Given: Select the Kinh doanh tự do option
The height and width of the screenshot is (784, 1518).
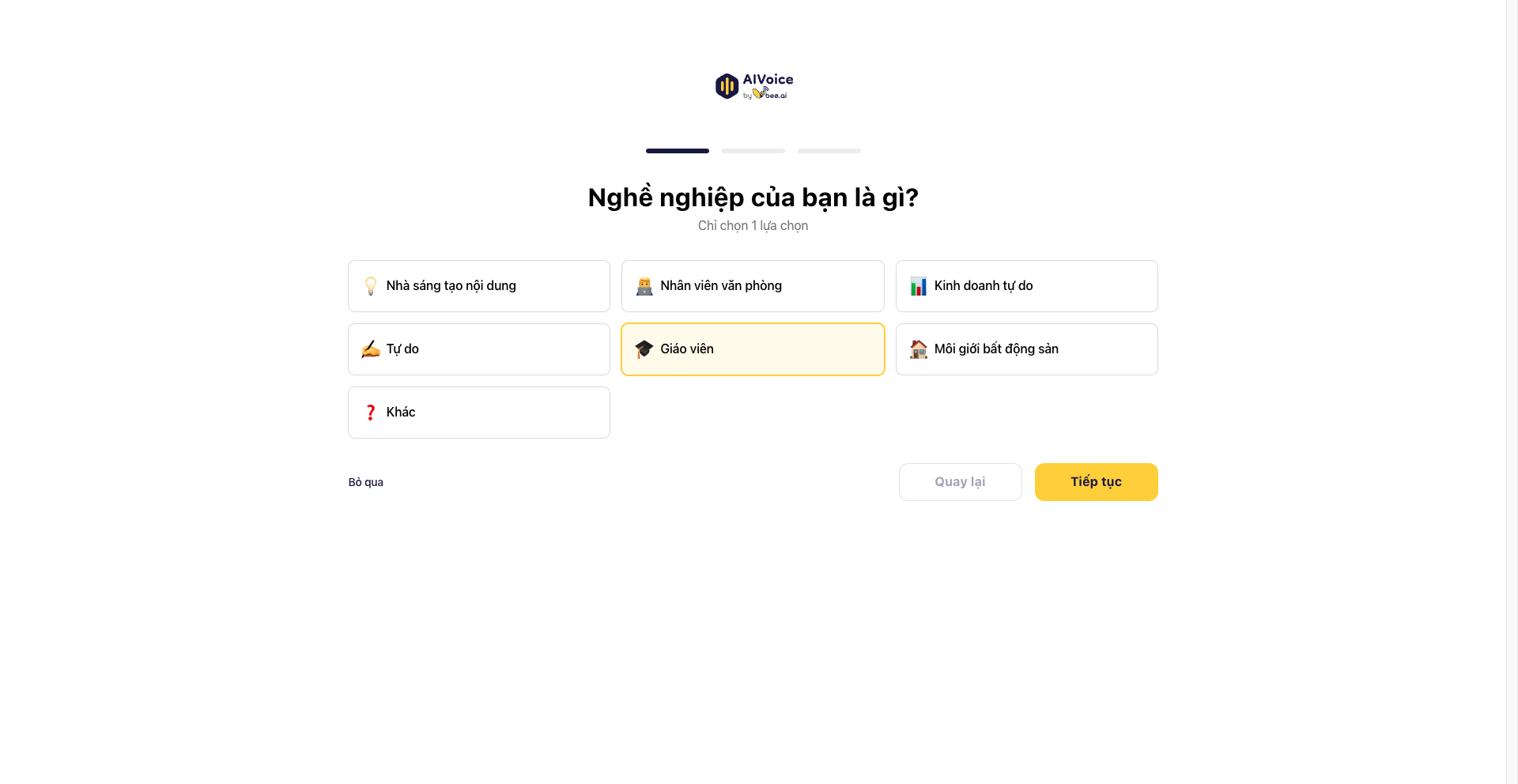Looking at the screenshot, I should (x=1026, y=286).
